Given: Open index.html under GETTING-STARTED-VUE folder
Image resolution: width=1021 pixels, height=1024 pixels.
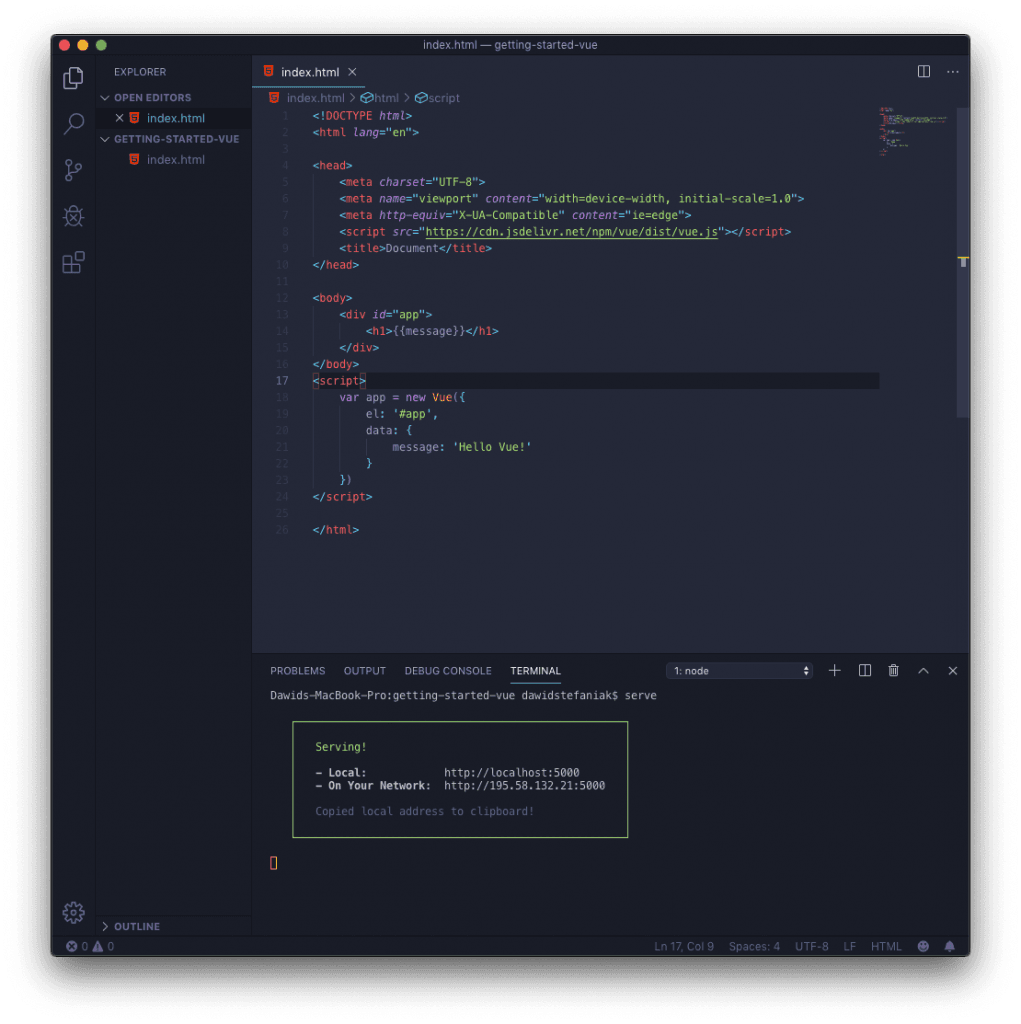Looking at the screenshot, I should point(175,159).
